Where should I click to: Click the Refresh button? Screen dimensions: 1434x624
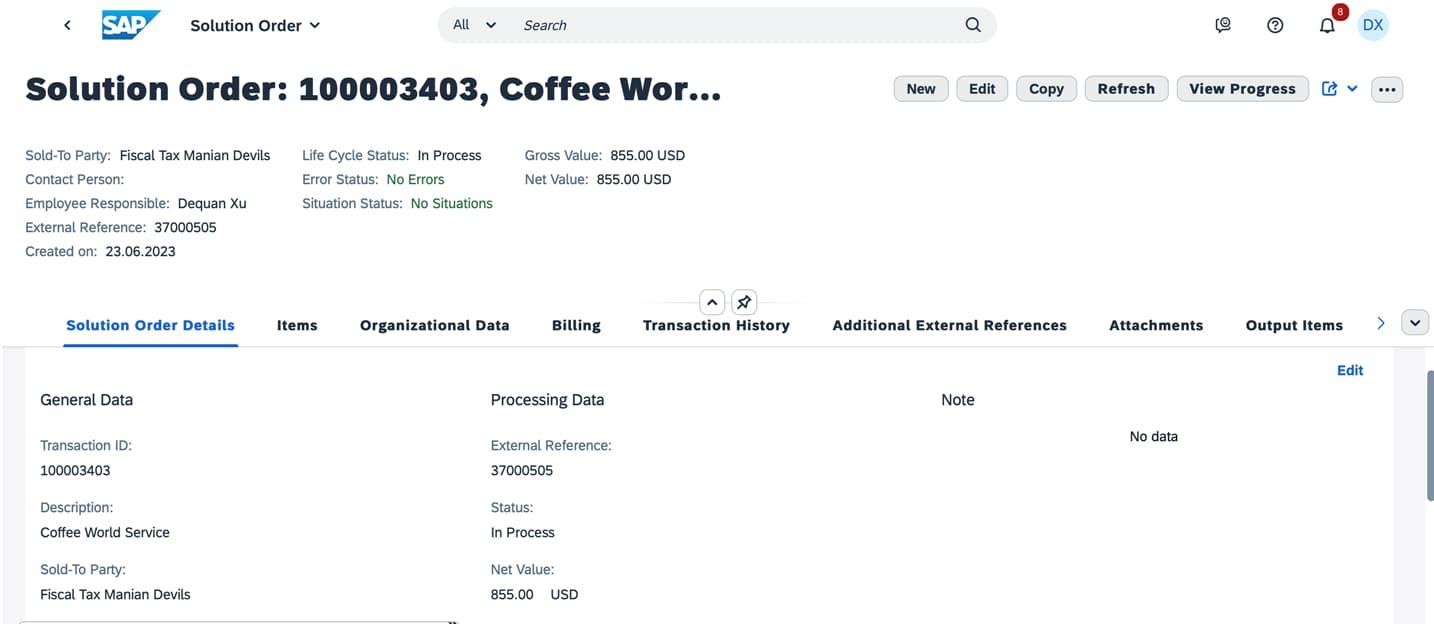click(1126, 89)
